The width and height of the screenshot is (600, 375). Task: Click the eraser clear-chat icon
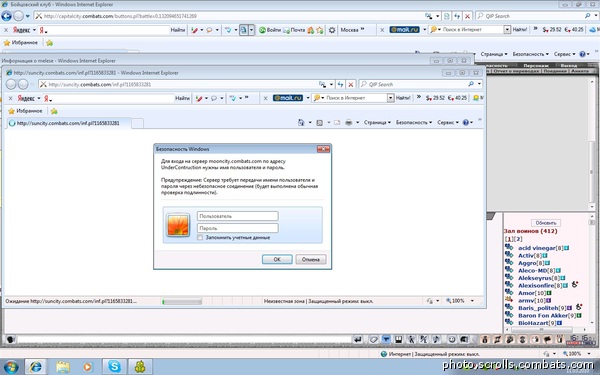[373, 339]
